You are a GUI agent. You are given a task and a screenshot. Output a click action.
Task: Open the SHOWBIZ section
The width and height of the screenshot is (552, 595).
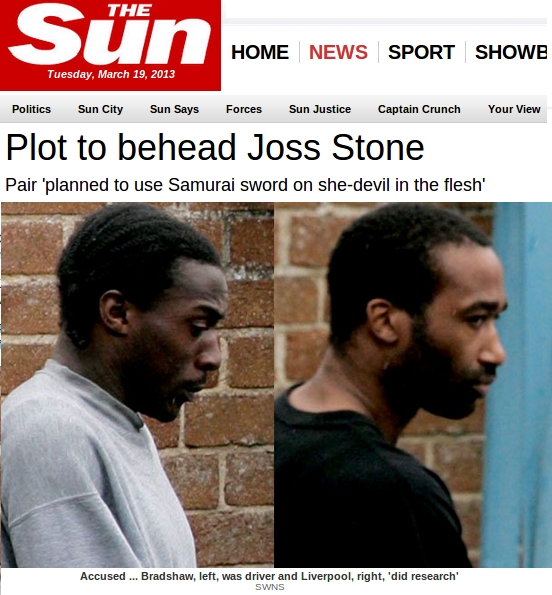tap(511, 52)
